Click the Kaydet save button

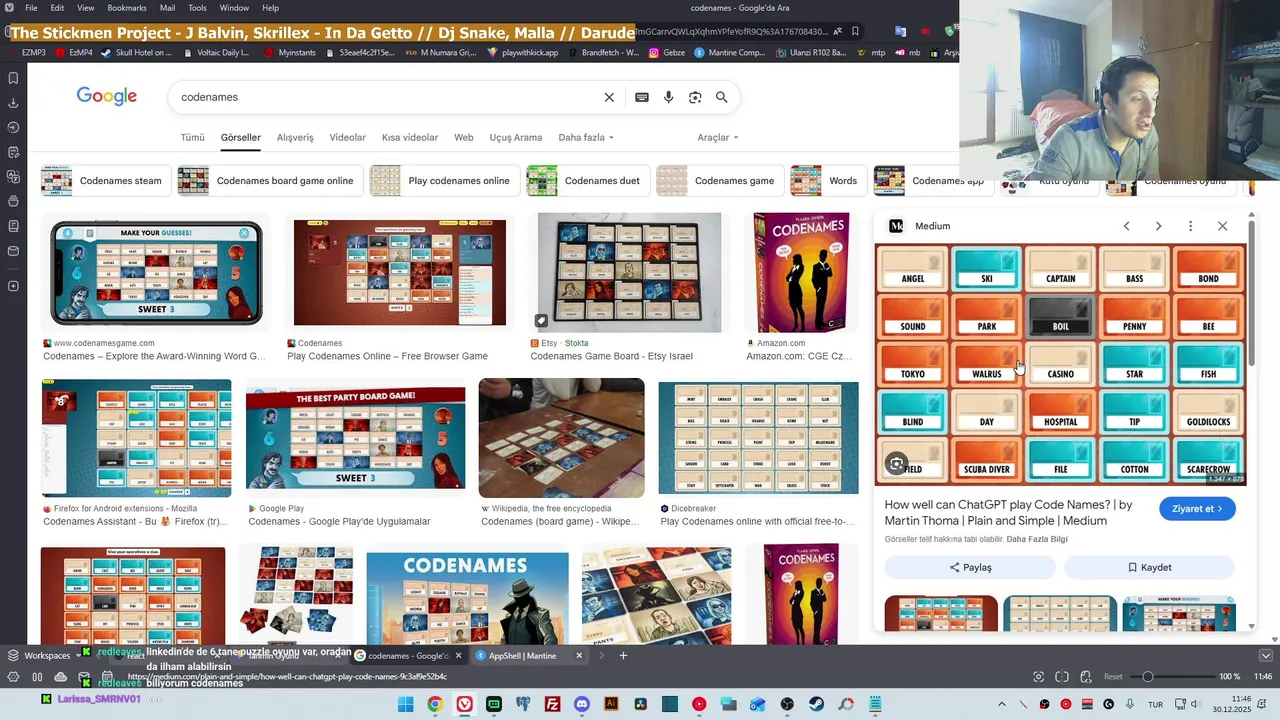1149,567
